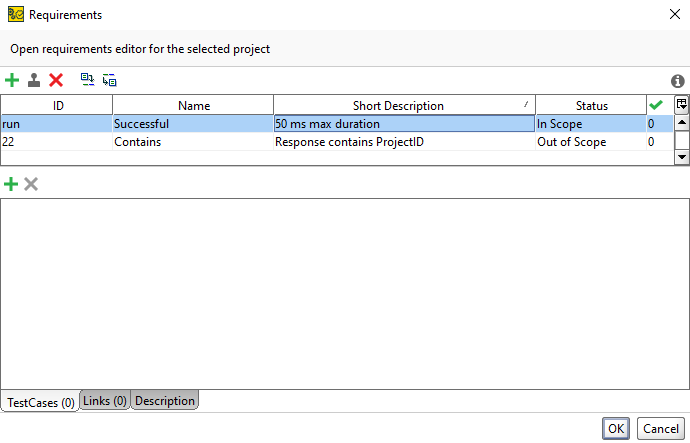Viewport: 690px width, 443px height.
Task: Click the collapse tree icon in toolbar
Action: click(x=109, y=80)
